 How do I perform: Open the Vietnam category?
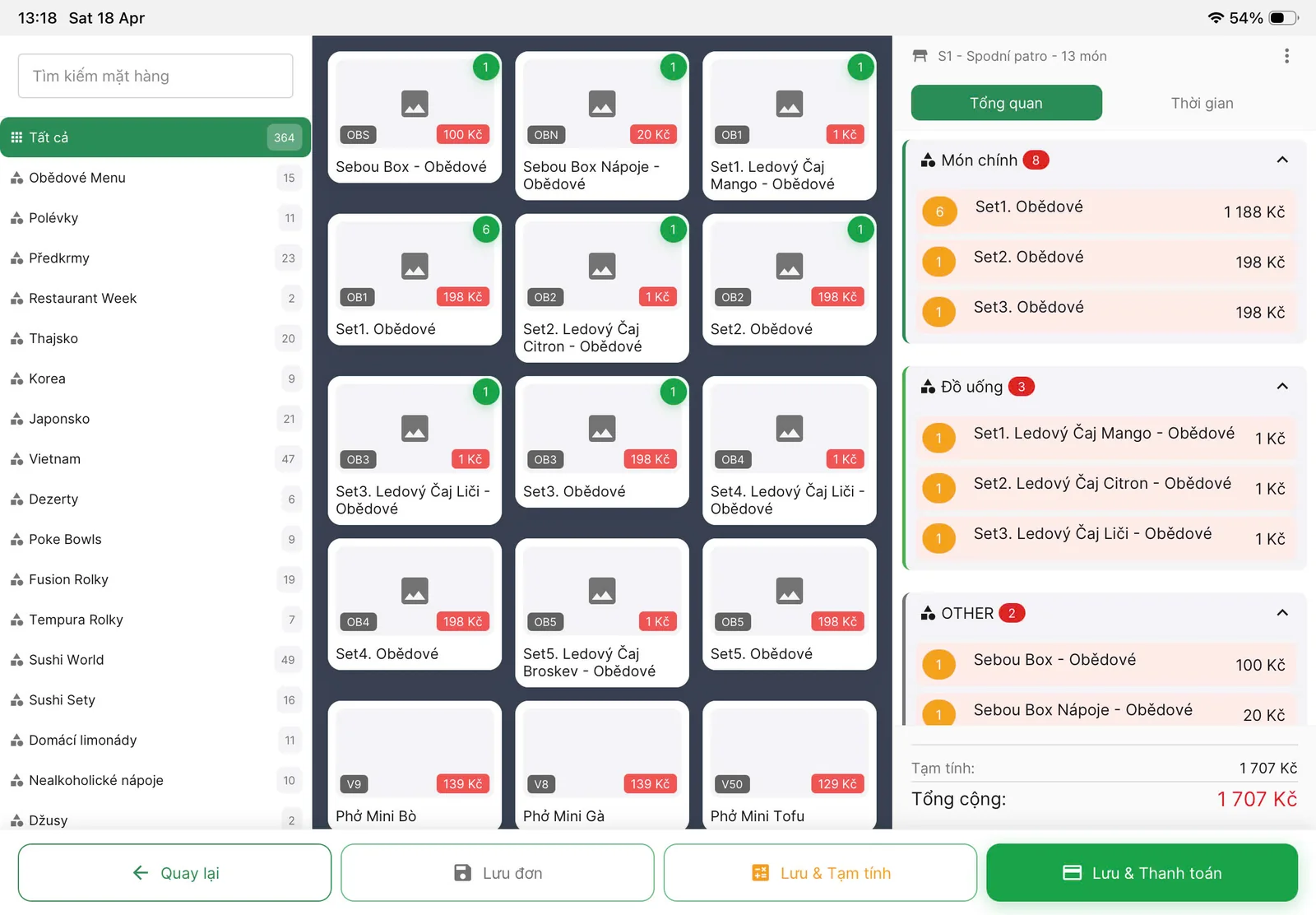tap(155, 459)
